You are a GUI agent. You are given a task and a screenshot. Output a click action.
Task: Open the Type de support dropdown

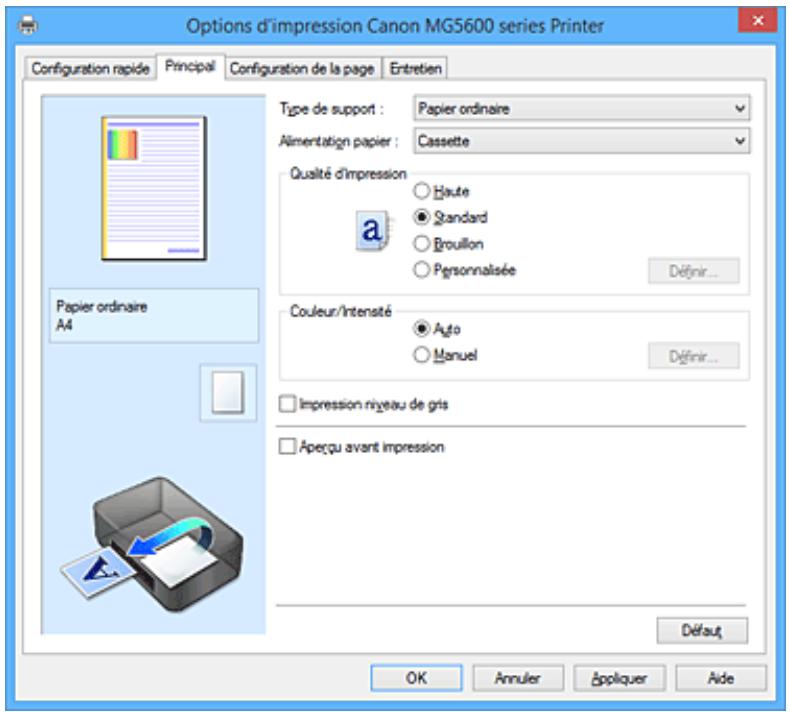[581, 108]
